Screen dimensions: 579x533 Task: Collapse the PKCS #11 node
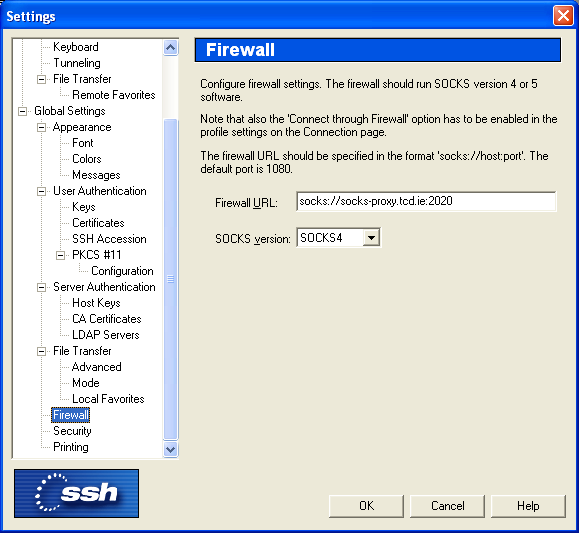(60, 255)
